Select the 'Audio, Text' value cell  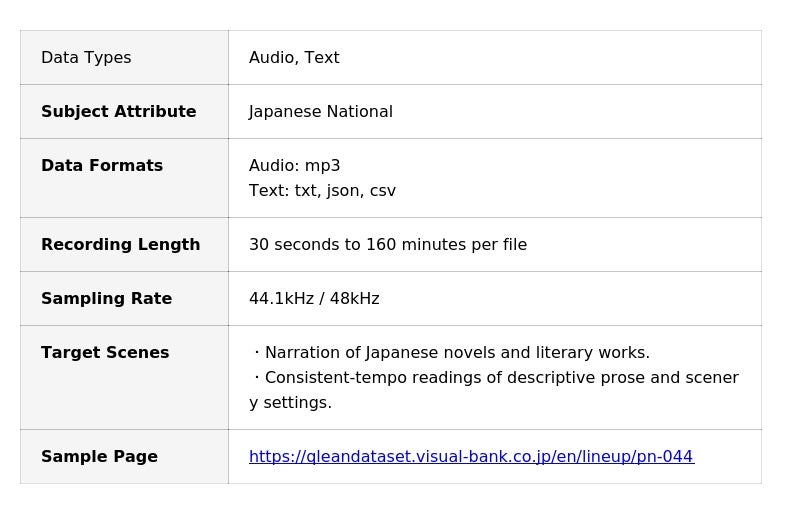pyautogui.click(x=294, y=58)
